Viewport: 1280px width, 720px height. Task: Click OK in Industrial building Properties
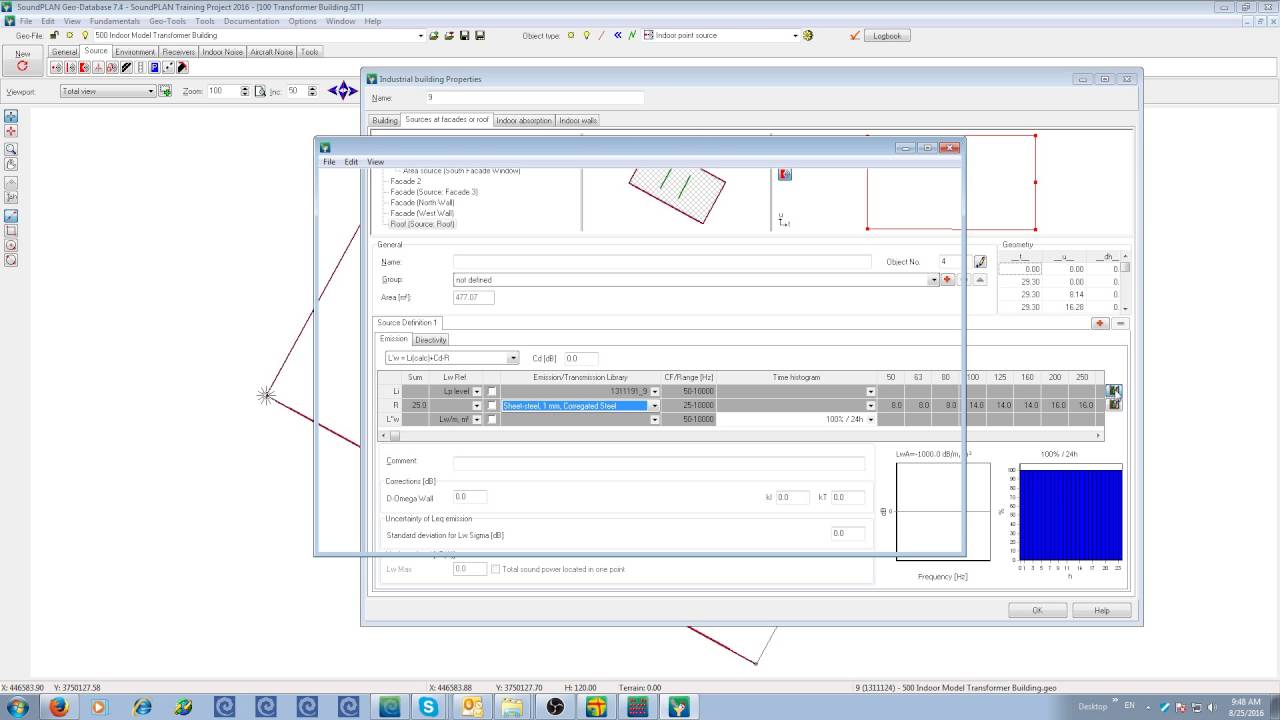coord(1037,610)
